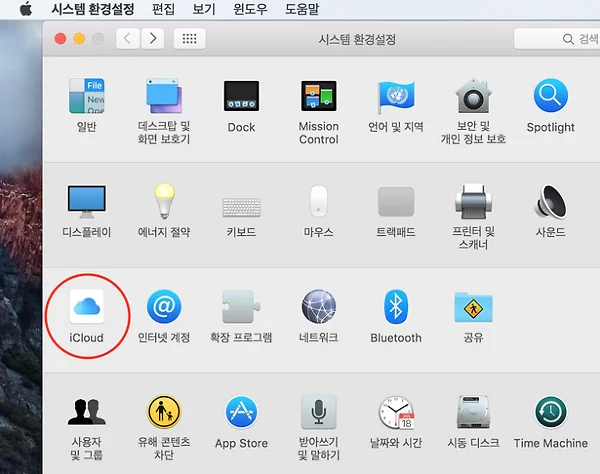Open 데스크탑 및 화면 보호기 preferences

point(164,111)
